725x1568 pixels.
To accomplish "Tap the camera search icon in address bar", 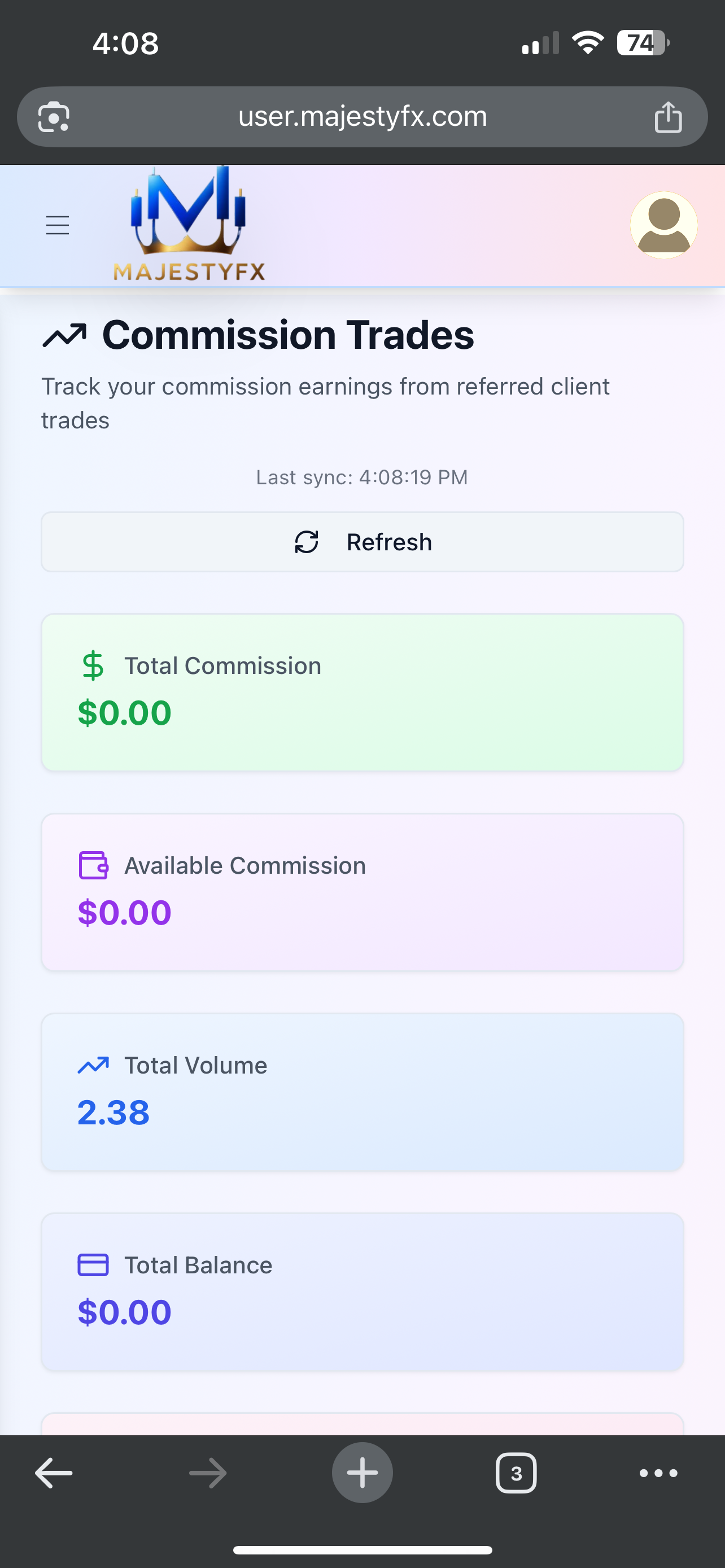I will [54, 117].
